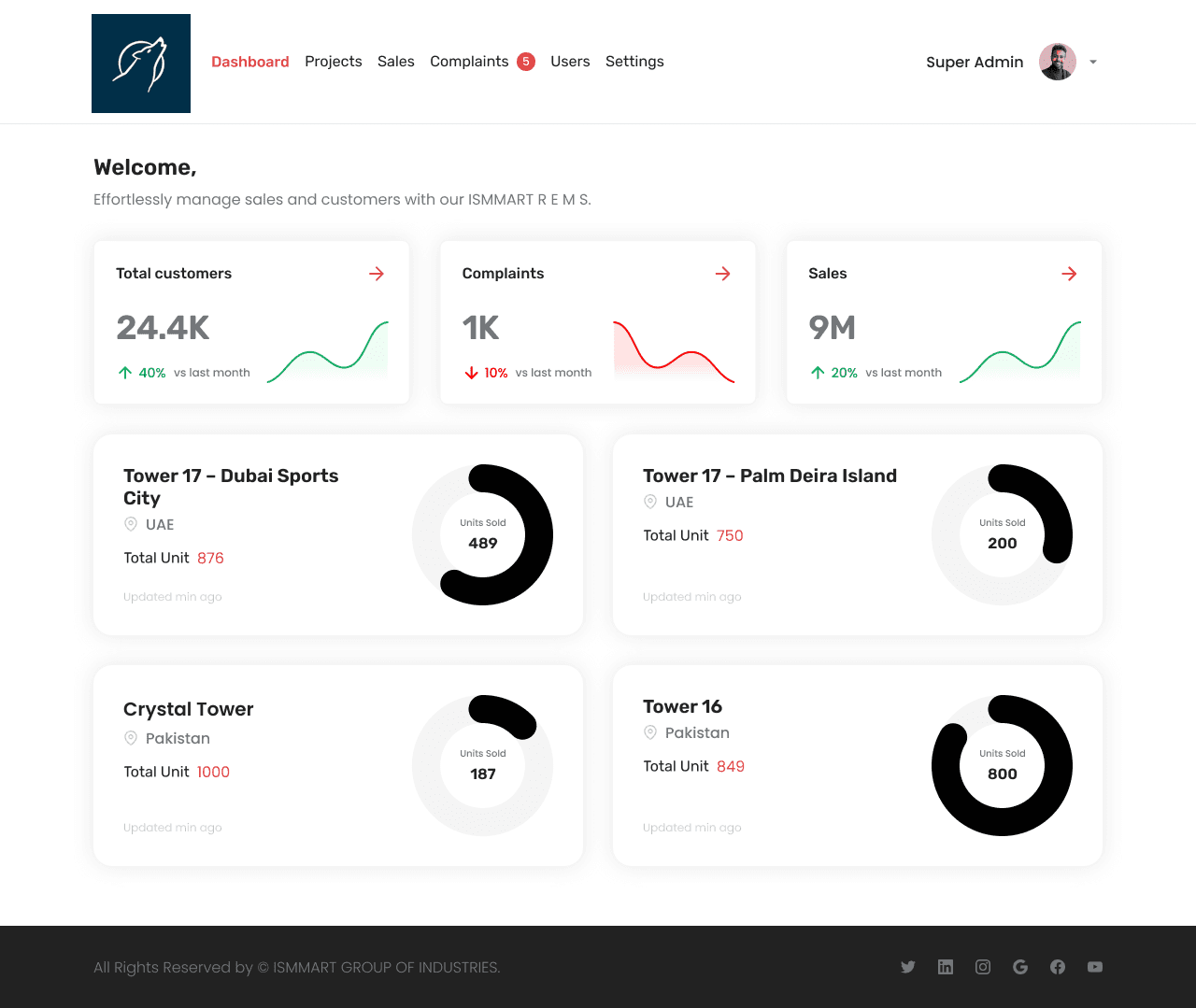Open the Twitter icon in the footer
Viewport: 1196px width, 1008px height.
point(908,967)
